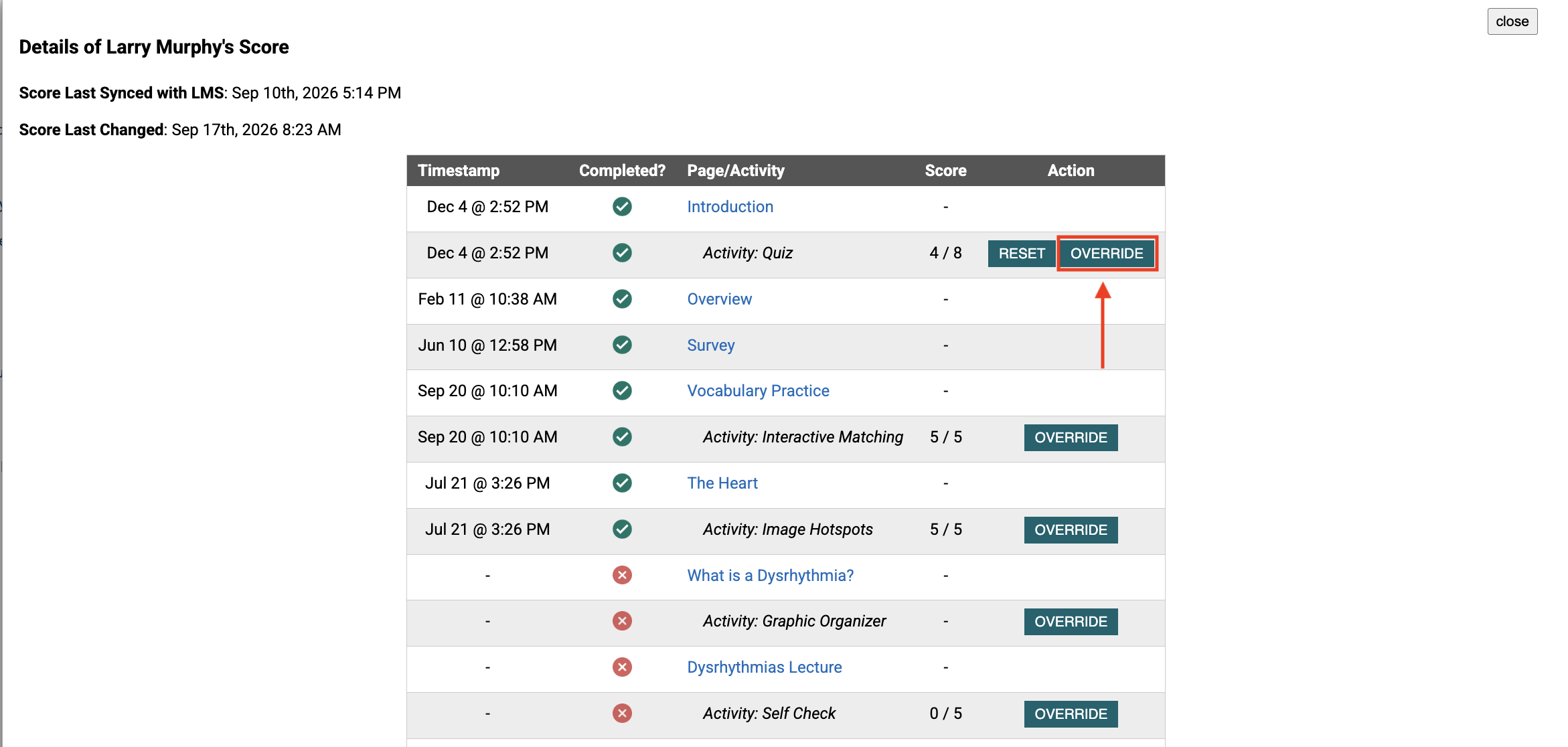Click the incomplete X icon for Graphic Organizer
The height and width of the screenshot is (747, 1568).
[622, 621]
